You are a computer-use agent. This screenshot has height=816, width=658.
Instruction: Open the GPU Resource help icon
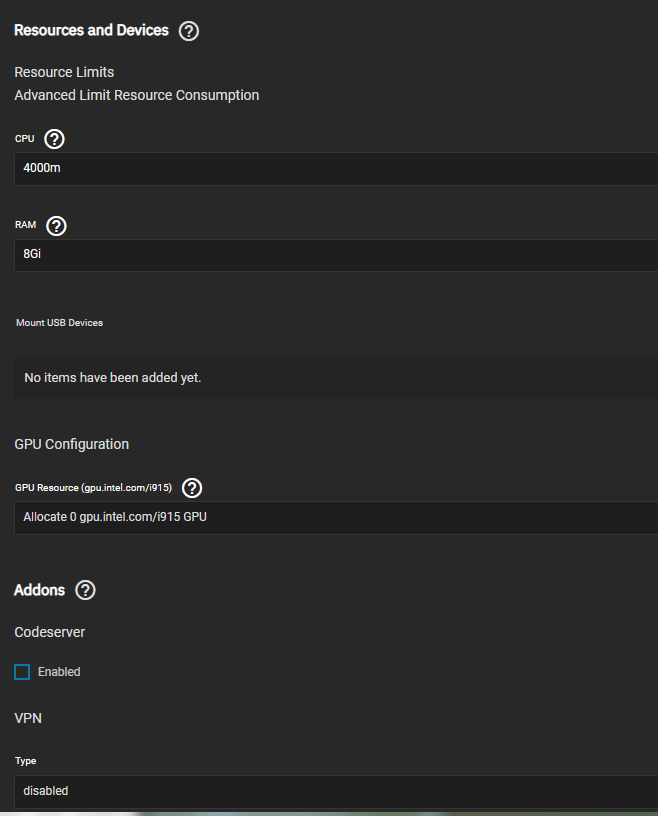click(x=192, y=488)
